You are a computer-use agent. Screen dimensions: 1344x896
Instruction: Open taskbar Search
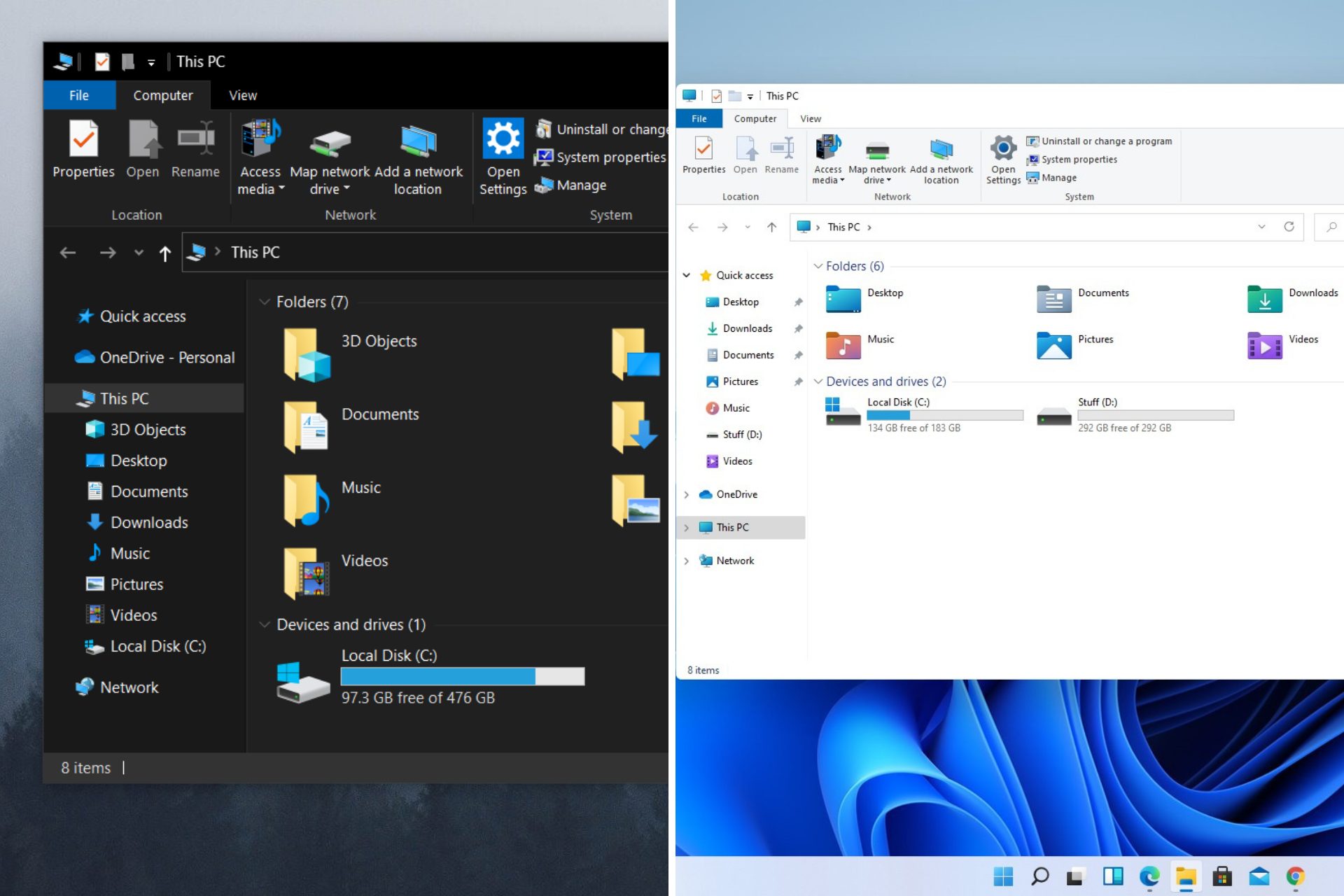pyautogui.click(x=1039, y=876)
